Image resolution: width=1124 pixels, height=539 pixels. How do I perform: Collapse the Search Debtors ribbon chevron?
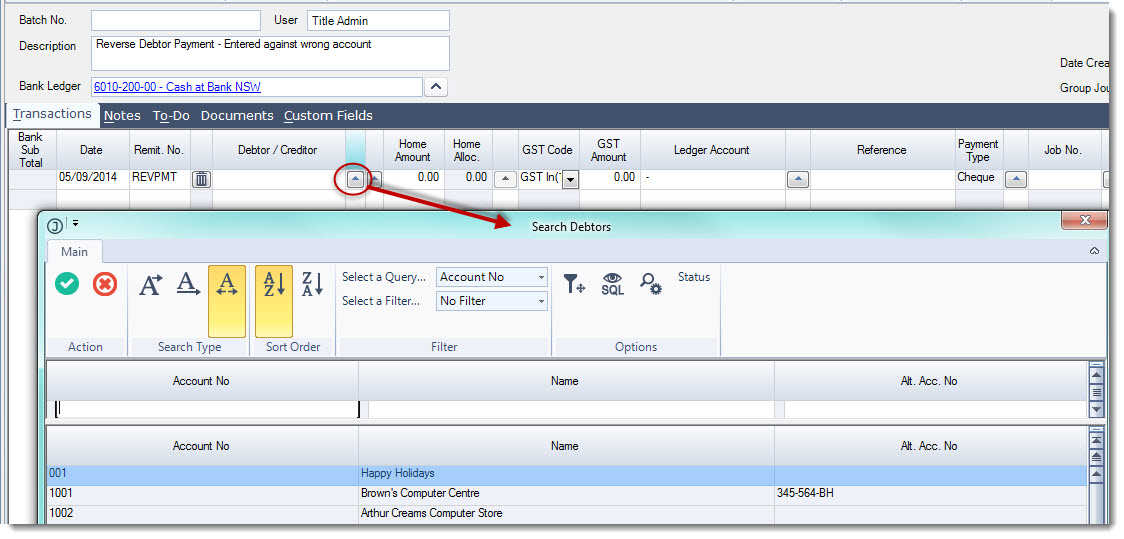pyautogui.click(x=1094, y=251)
